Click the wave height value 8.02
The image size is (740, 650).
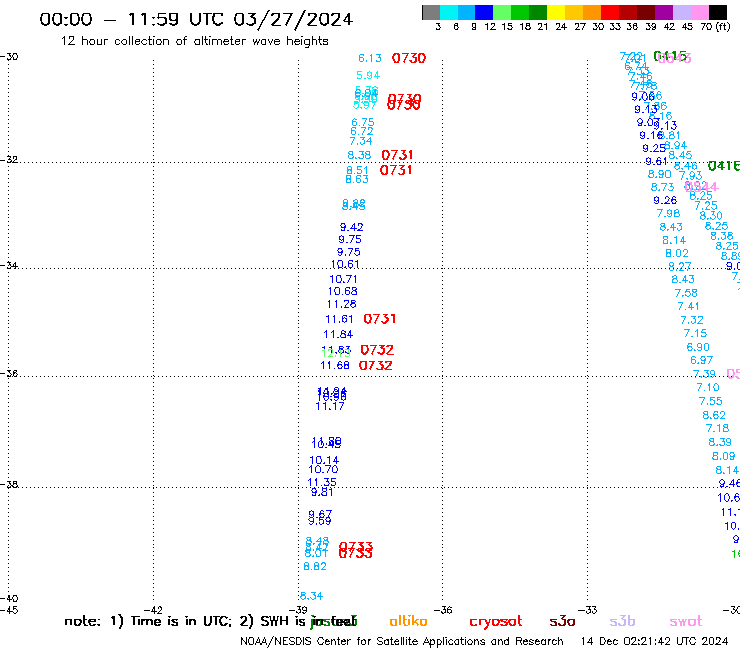pyautogui.click(x=677, y=253)
